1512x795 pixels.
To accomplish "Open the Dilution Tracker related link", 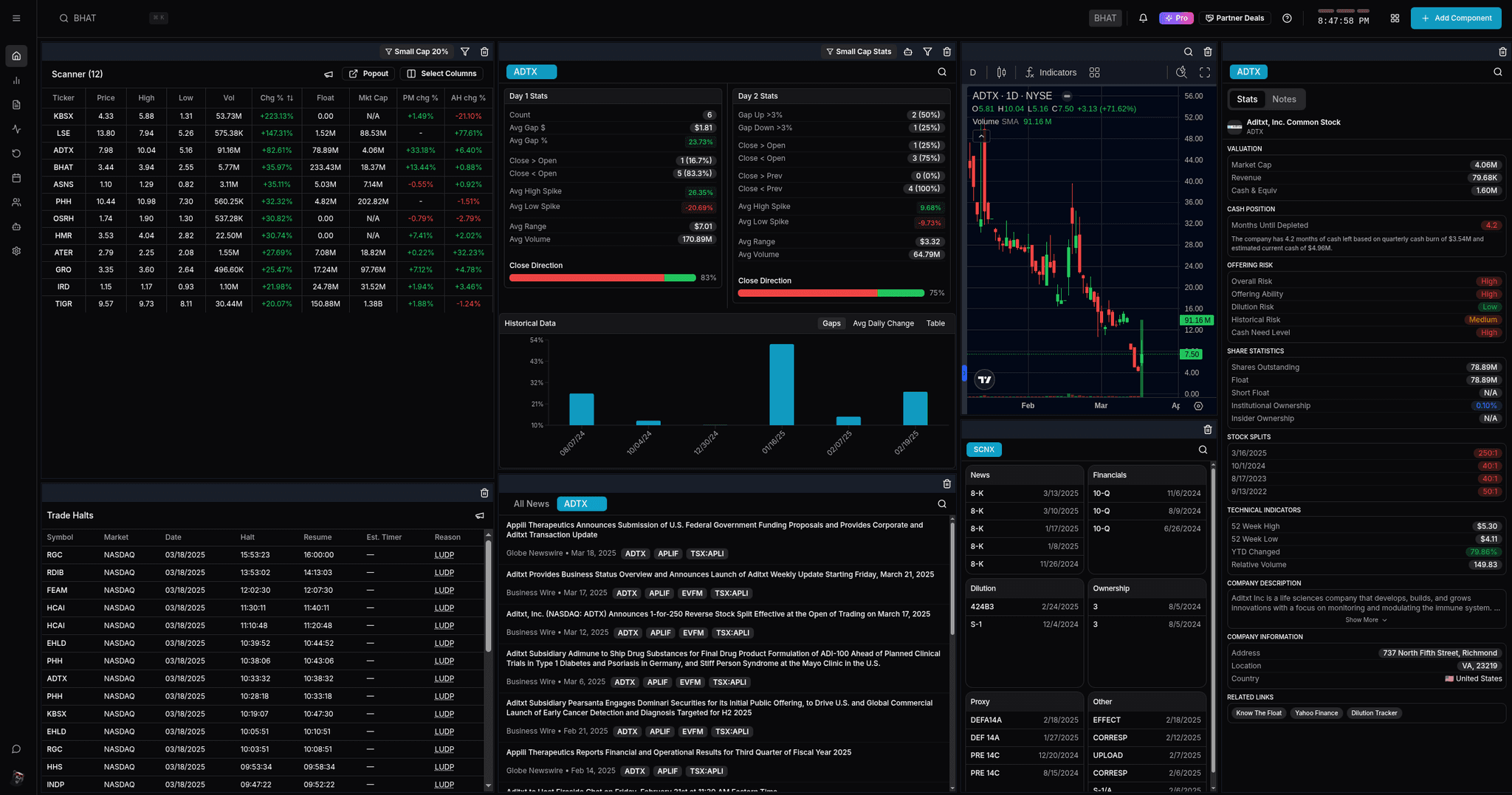I will (x=1374, y=713).
